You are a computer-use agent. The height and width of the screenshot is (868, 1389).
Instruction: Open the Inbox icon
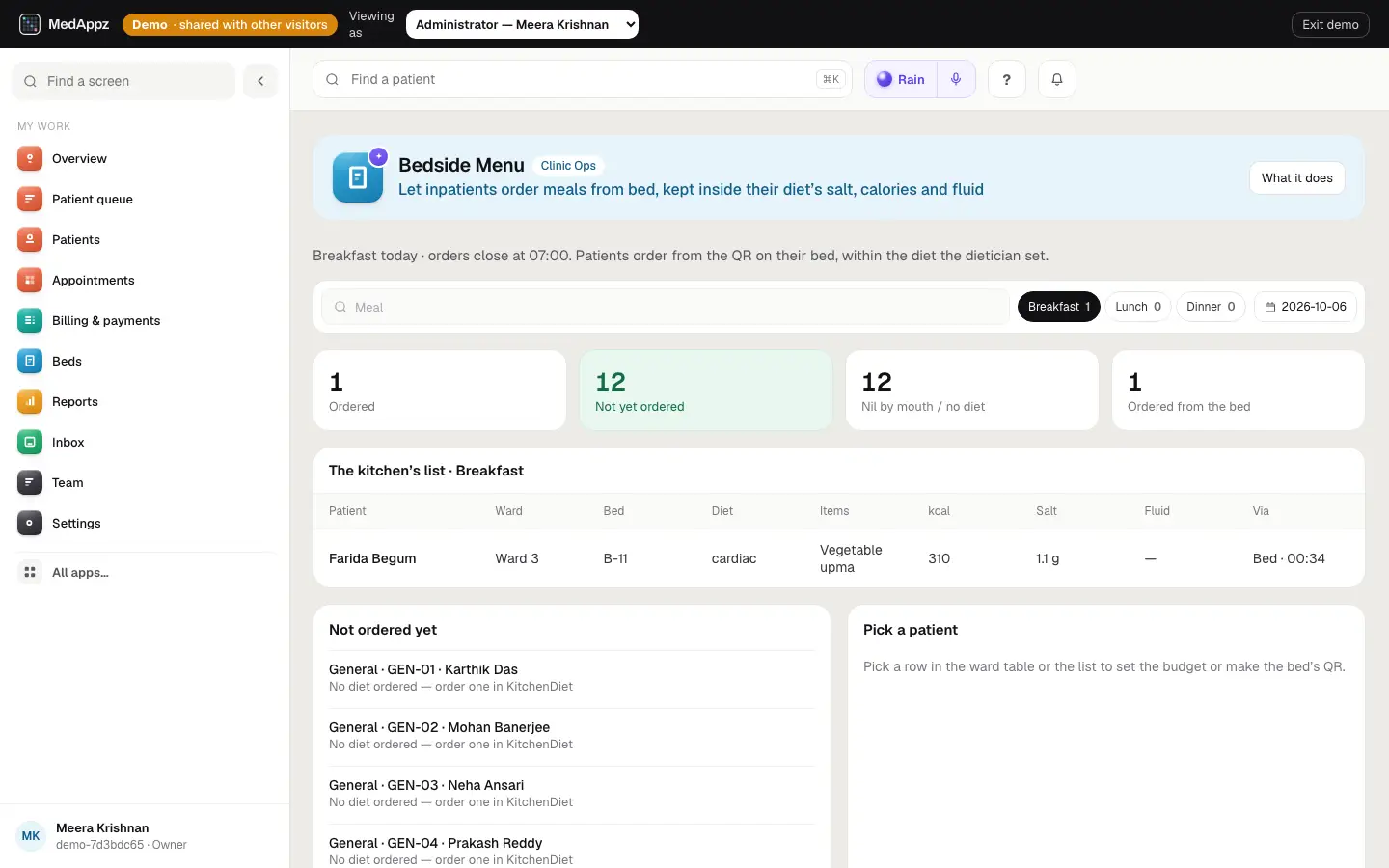(30, 443)
